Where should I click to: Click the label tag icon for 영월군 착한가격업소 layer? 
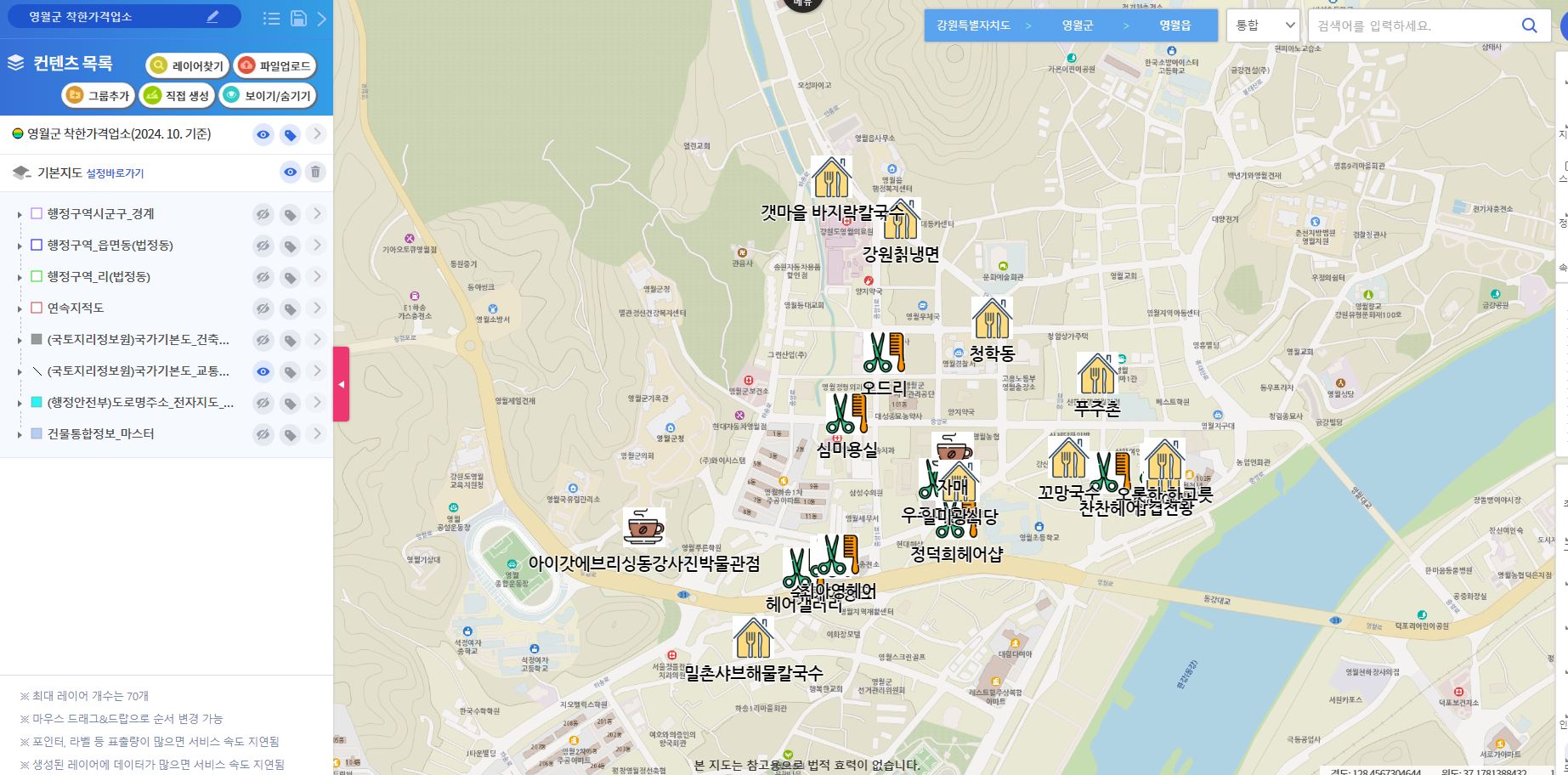290,135
